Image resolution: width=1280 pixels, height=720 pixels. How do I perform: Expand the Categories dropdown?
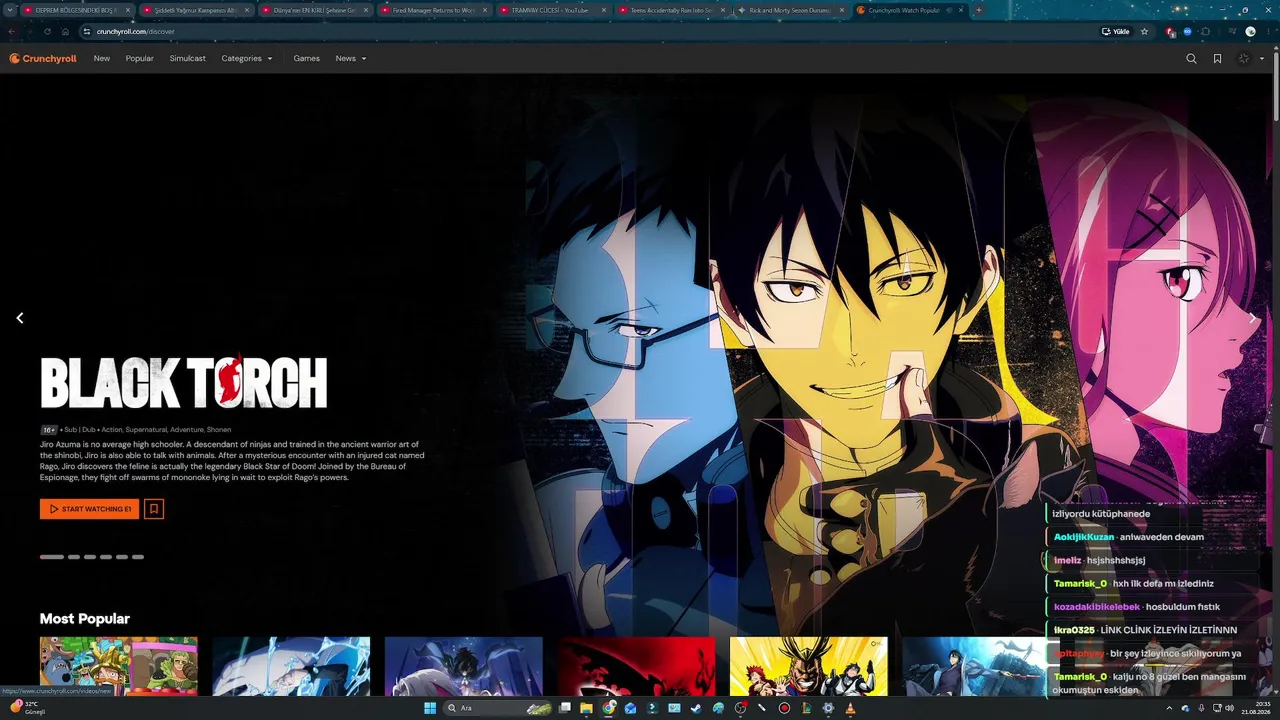tap(247, 59)
